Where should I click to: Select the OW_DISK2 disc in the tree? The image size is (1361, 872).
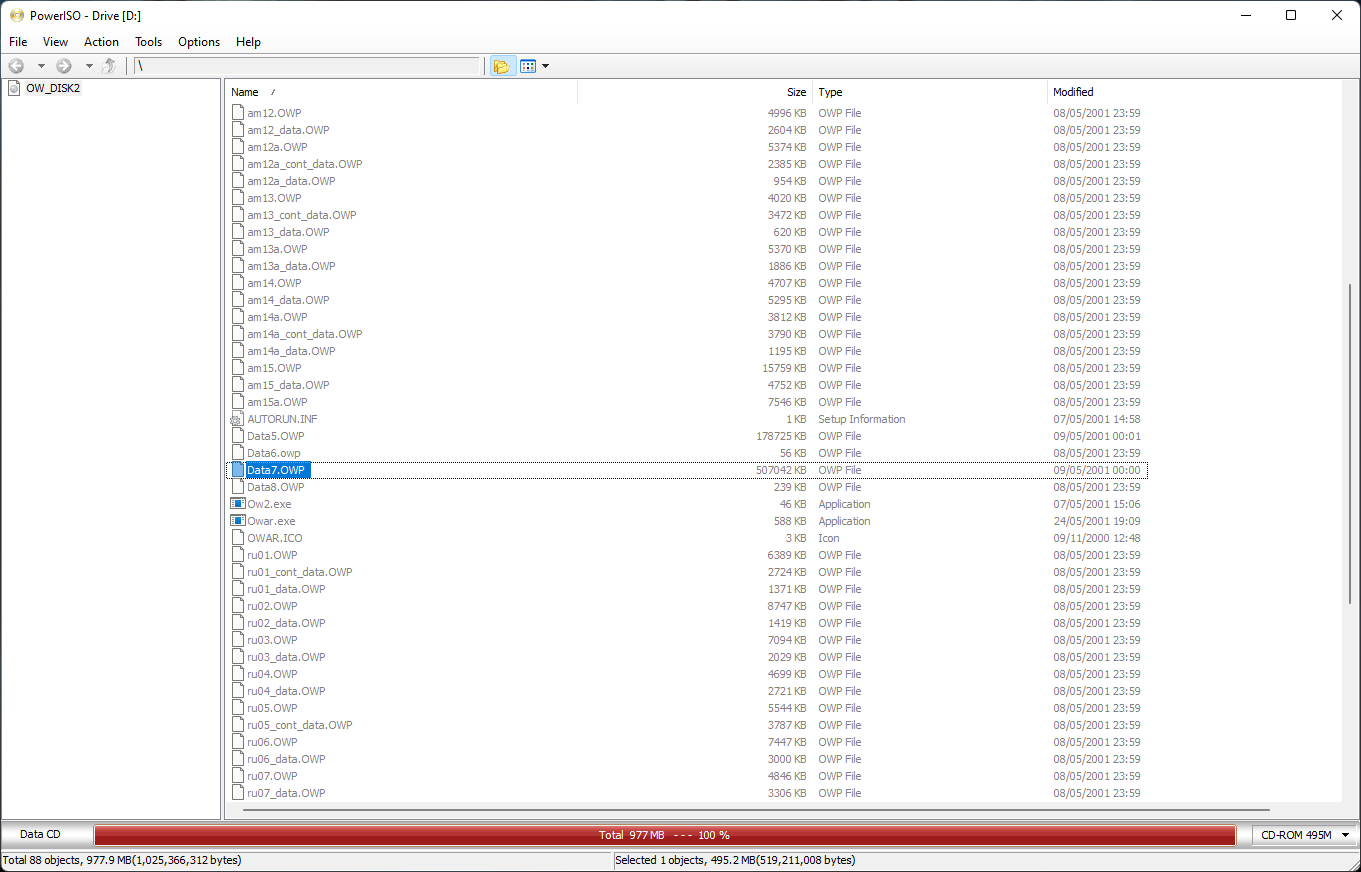(53, 88)
